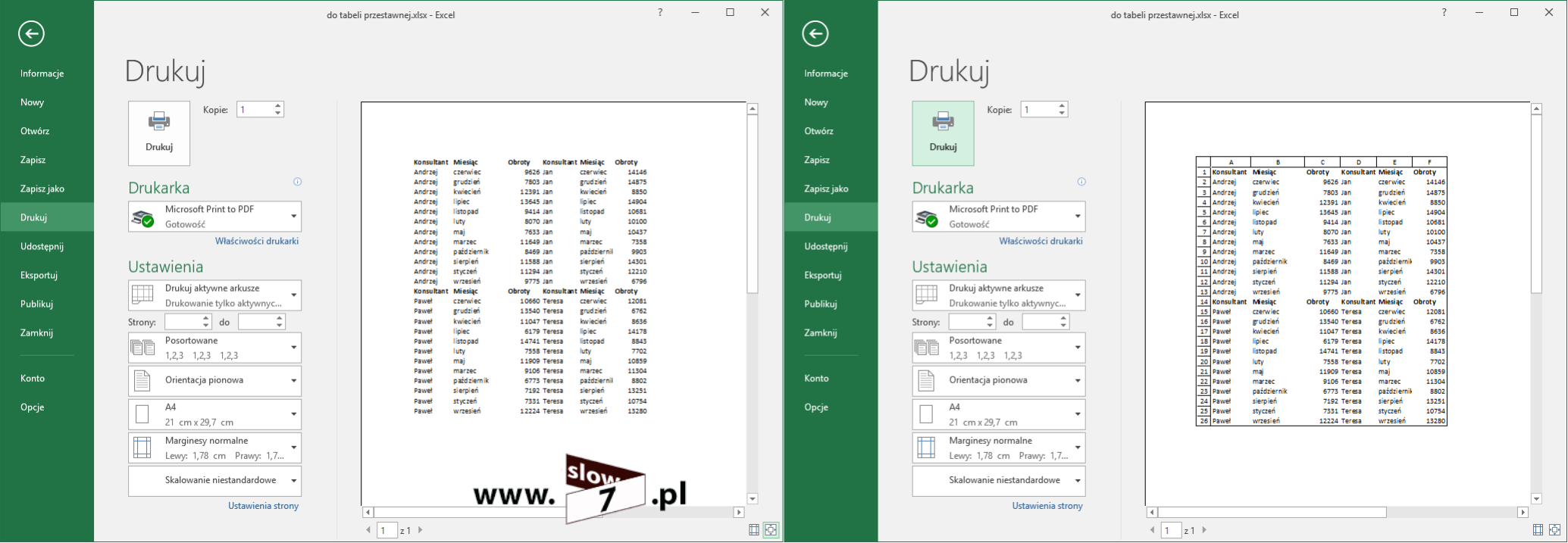Select Zapisz jako in left window sidebar
Image resolution: width=1568 pixels, height=543 pixels.
[x=47, y=189]
